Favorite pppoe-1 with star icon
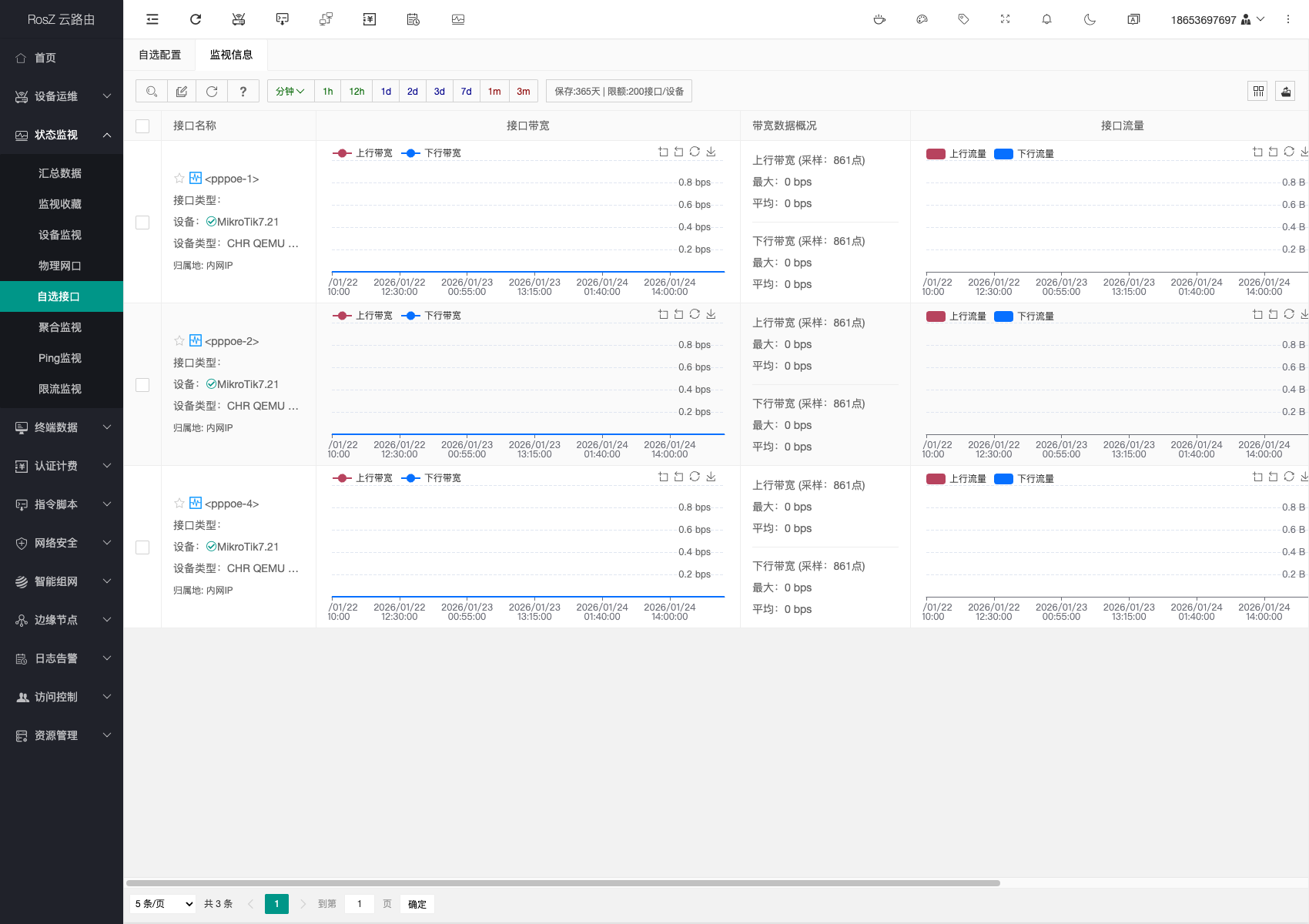 click(x=179, y=178)
